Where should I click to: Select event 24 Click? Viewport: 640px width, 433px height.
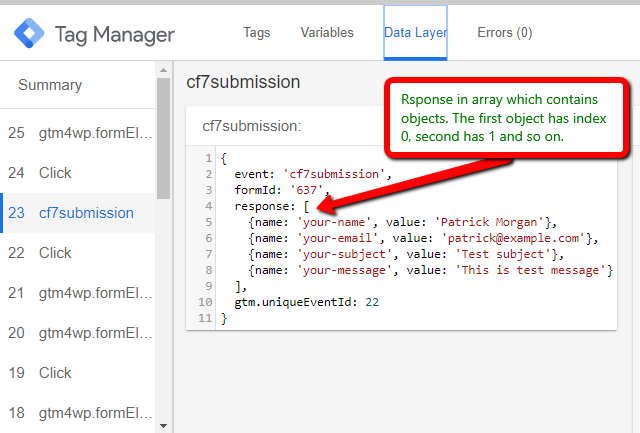point(78,173)
